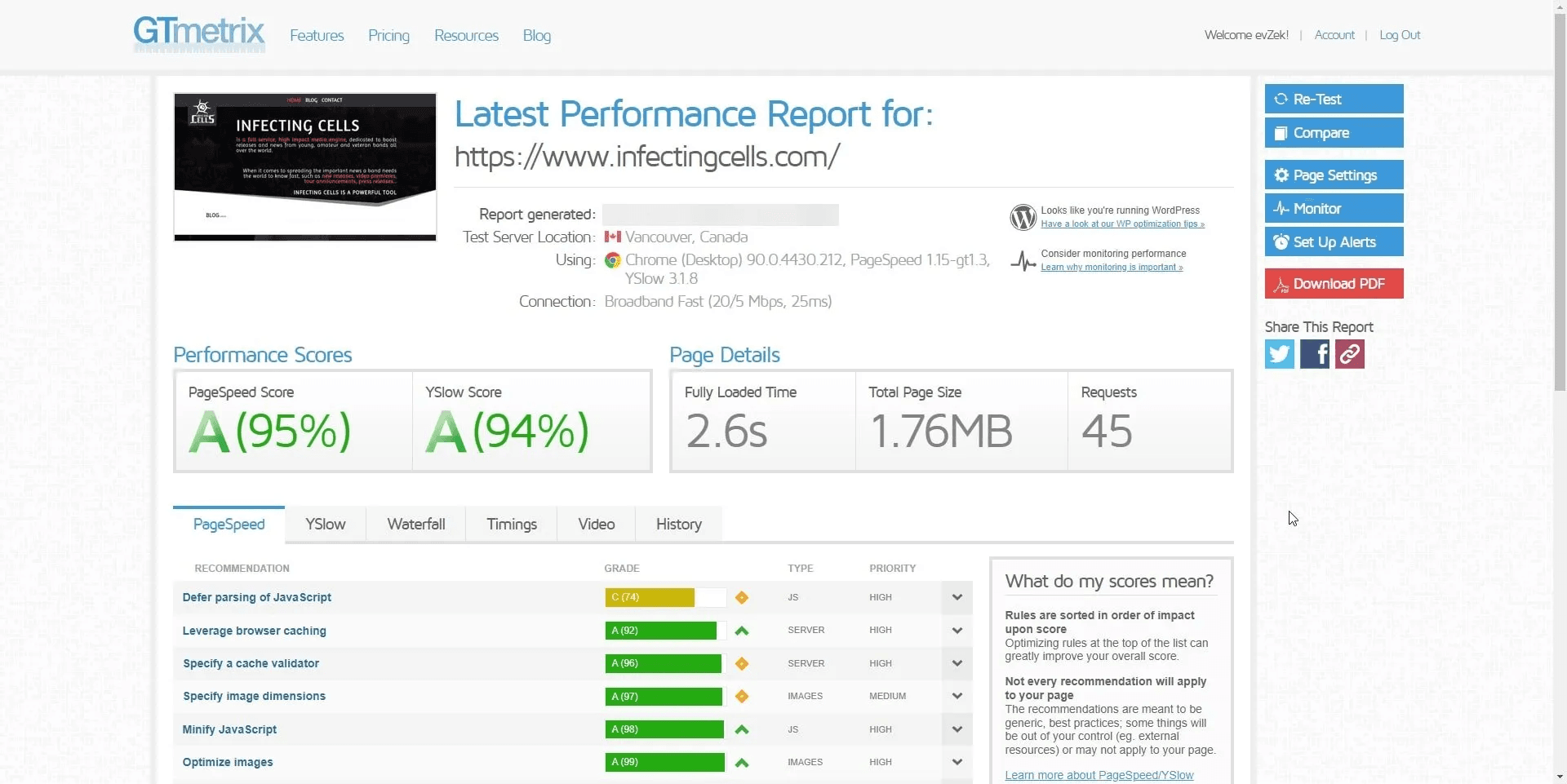Viewport: 1567px width, 784px height.
Task: Click the Compare button
Action: (1334, 132)
